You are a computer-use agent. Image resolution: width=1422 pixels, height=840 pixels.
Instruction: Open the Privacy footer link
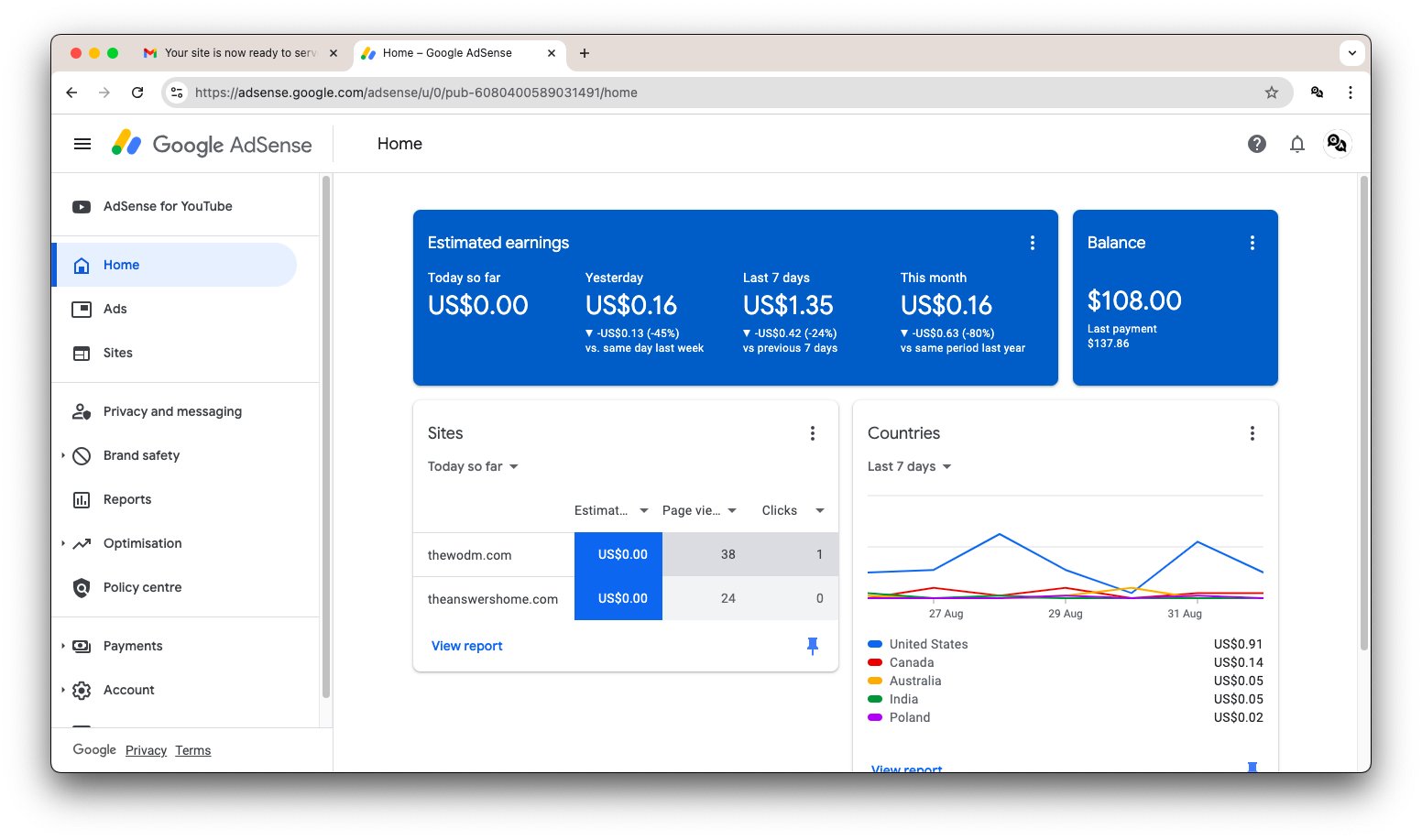click(x=146, y=751)
